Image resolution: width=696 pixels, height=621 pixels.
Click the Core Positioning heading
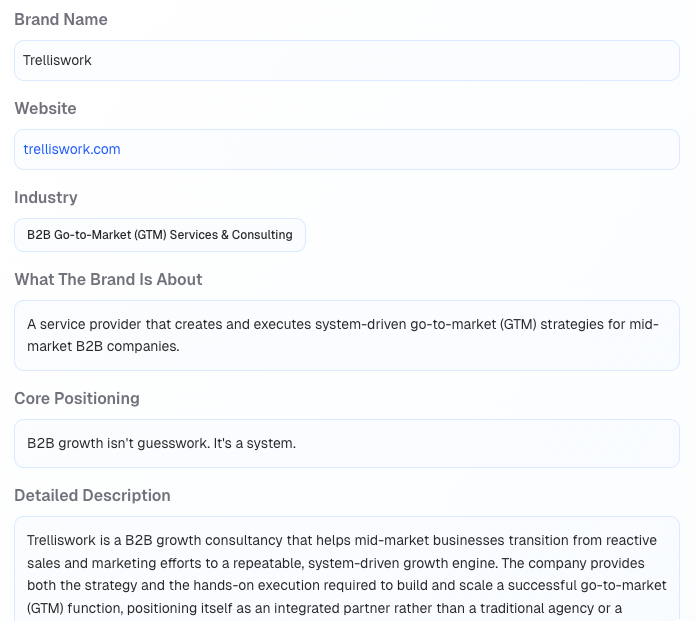[77, 398]
